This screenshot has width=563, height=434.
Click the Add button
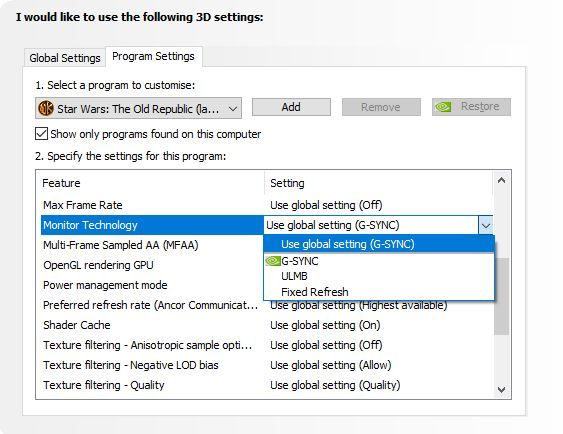tap(291, 107)
